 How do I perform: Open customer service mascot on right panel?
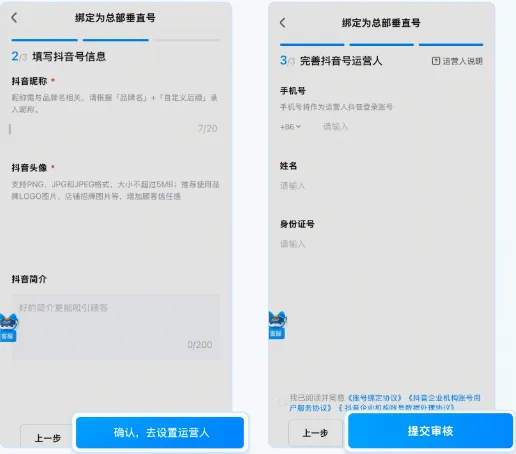tap(277, 325)
